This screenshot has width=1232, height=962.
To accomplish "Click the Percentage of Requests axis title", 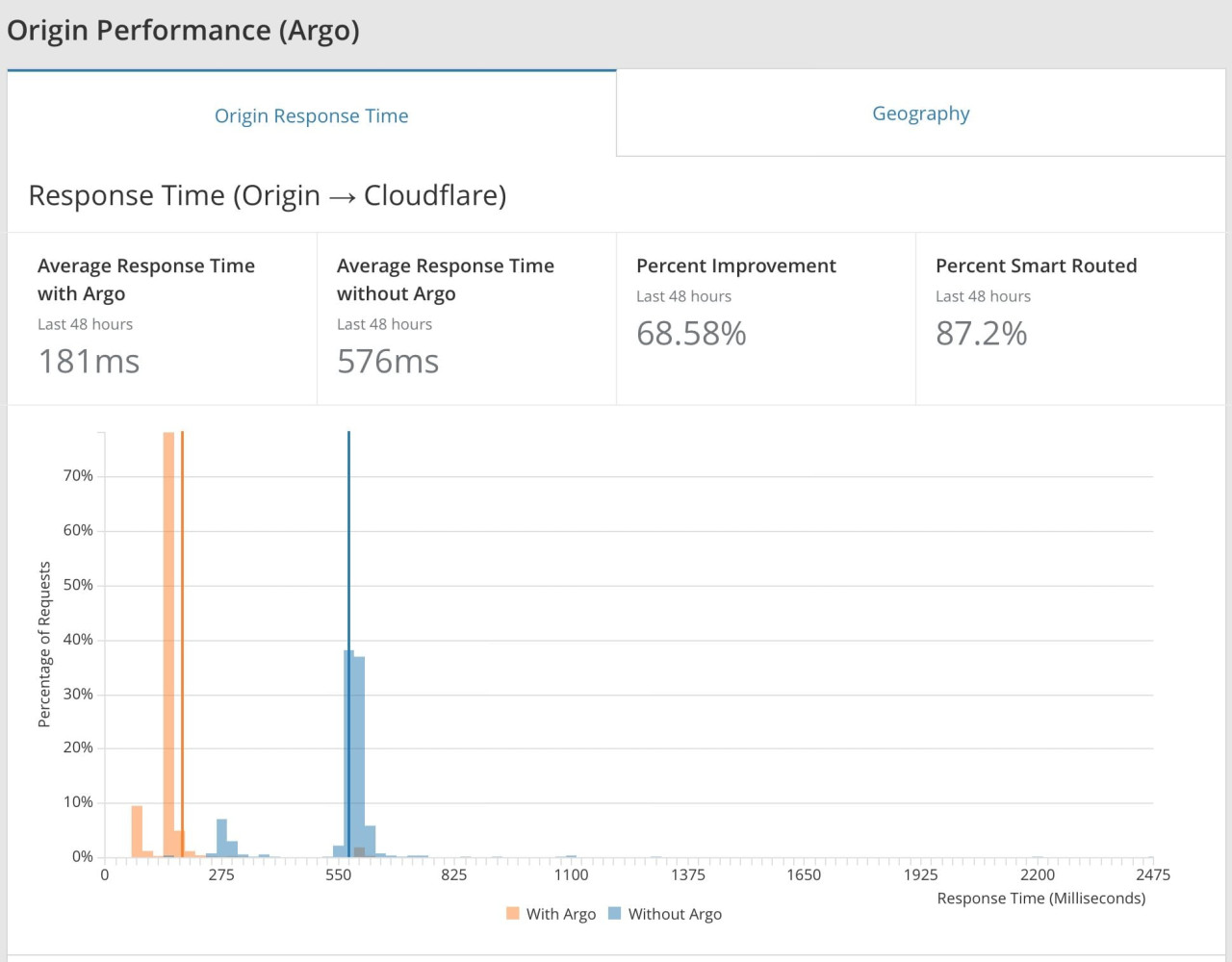I will pos(44,645).
